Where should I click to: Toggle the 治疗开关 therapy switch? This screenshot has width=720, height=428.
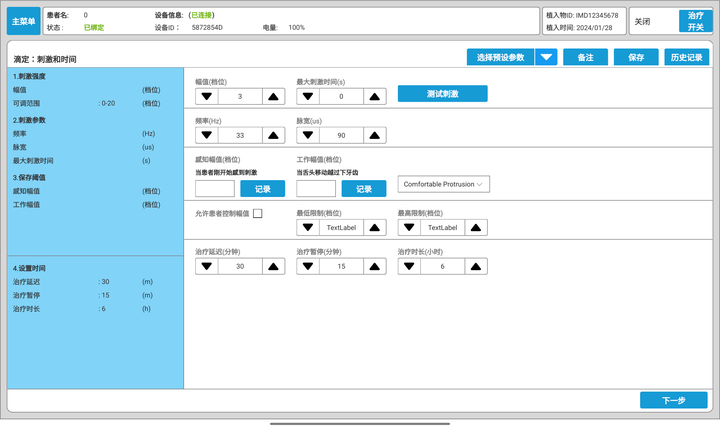point(695,21)
